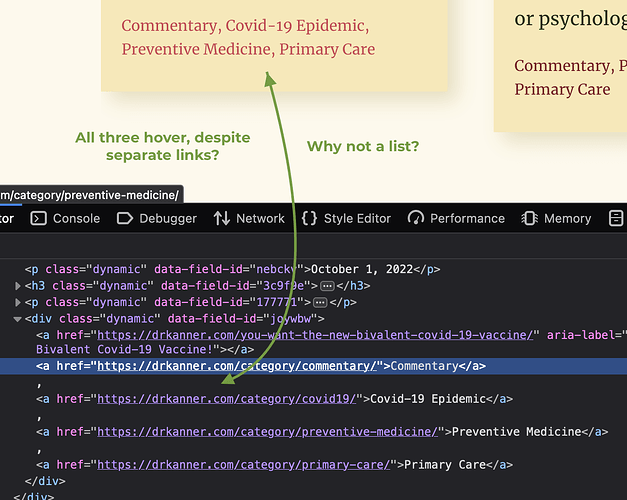Click the Primary Care link in the right card
This screenshot has height=500, width=627.
[x=562, y=89]
